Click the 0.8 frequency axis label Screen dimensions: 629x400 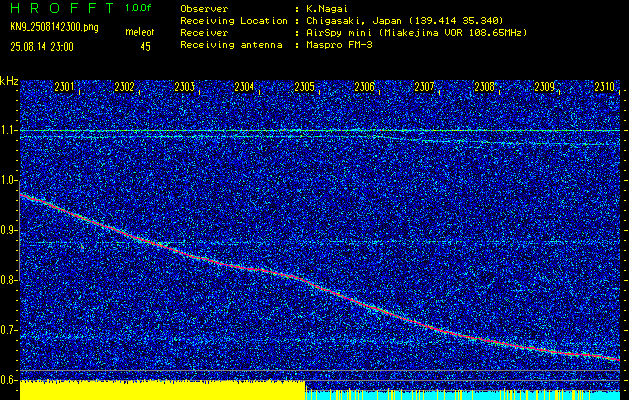(8, 280)
